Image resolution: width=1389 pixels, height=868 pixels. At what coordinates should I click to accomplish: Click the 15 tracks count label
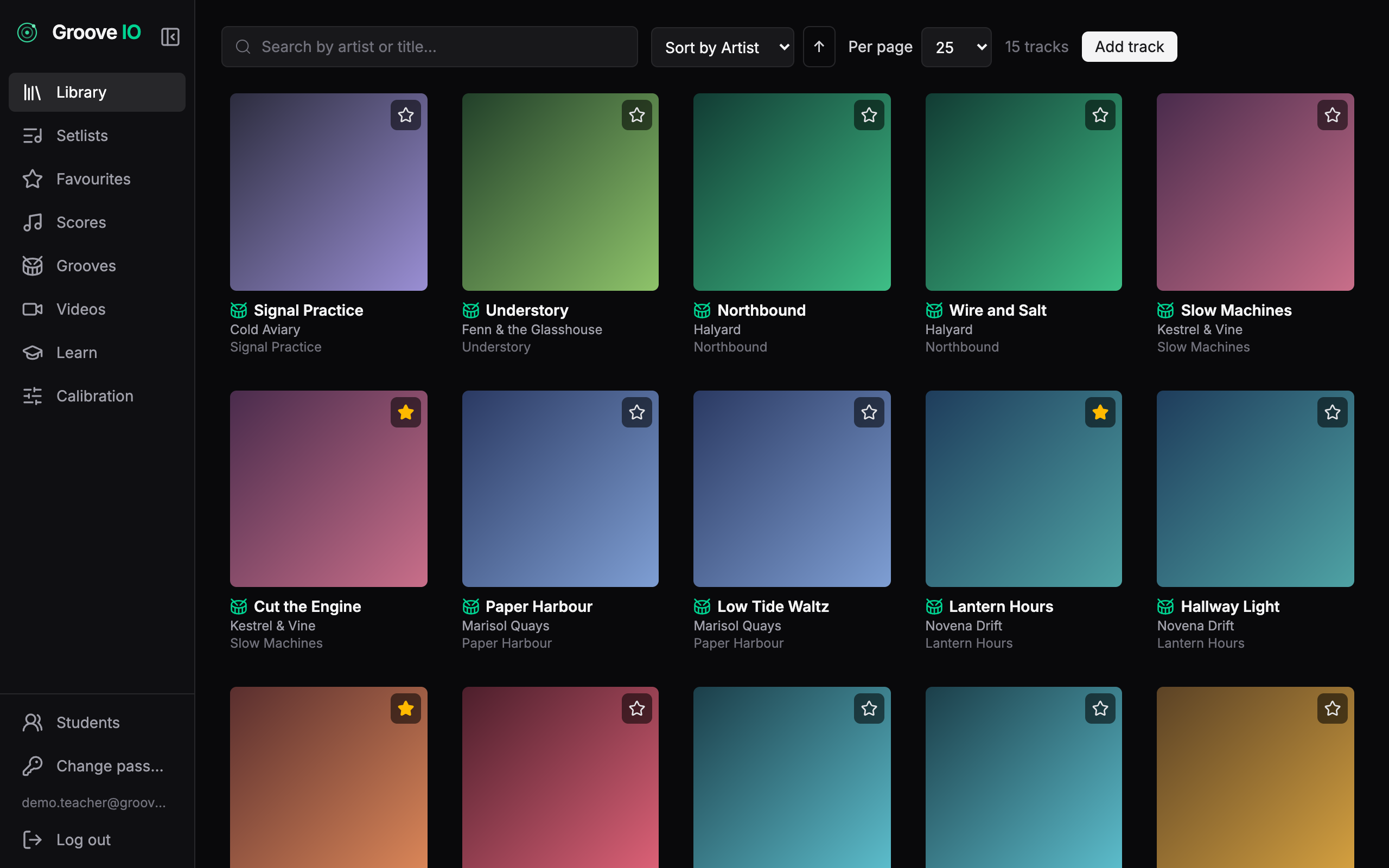point(1036,47)
